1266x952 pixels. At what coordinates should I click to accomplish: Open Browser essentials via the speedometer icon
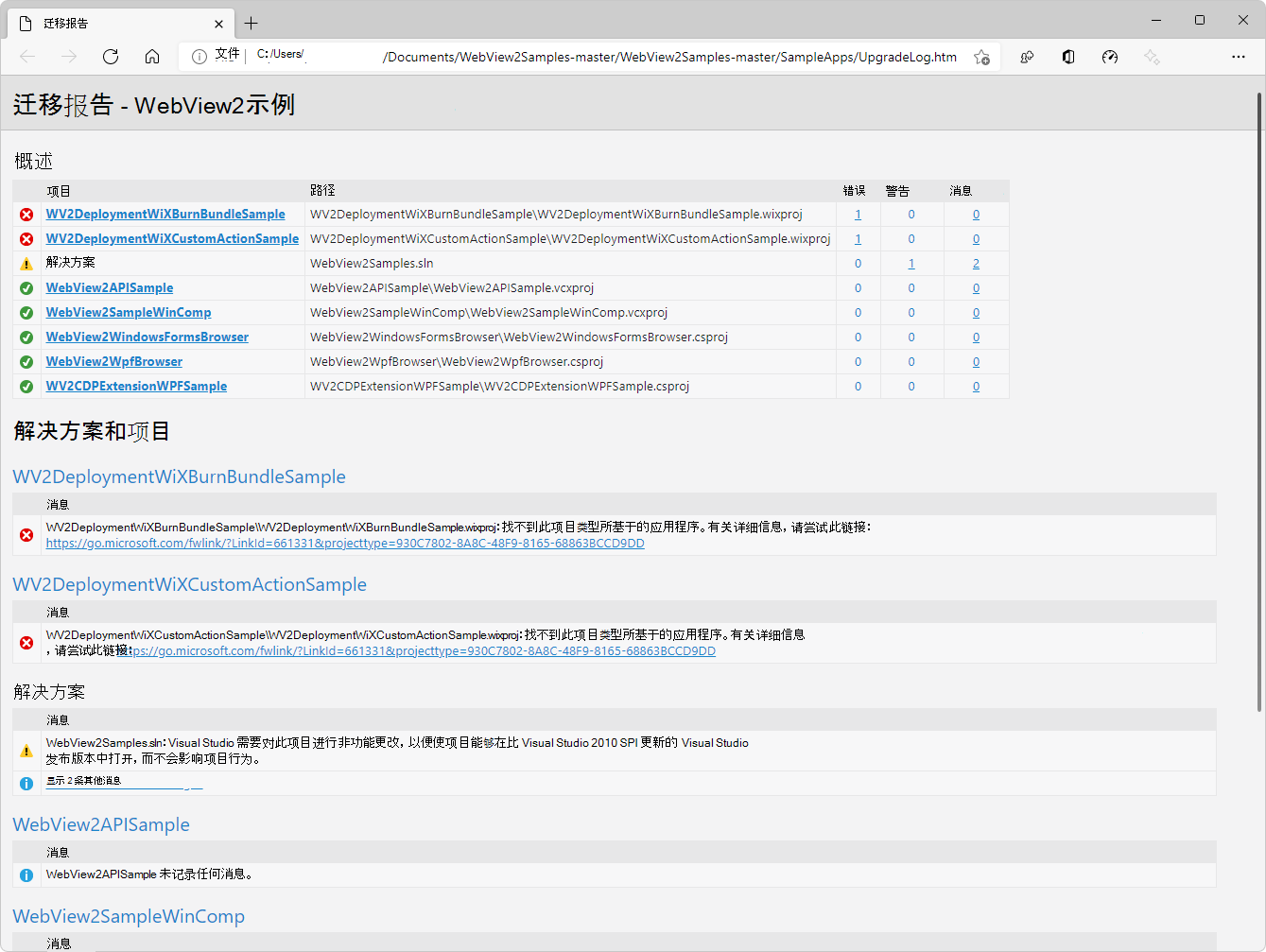[x=1110, y=57]
